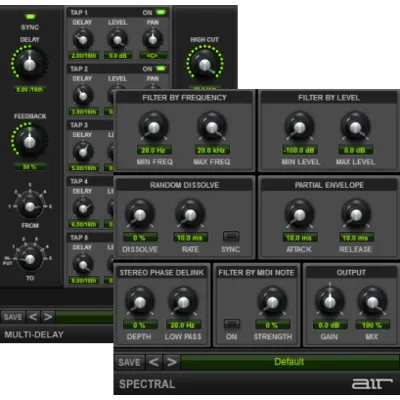
Task: Click the 20.0 kHz MAX FREQ value field
Action: (212, 150)
